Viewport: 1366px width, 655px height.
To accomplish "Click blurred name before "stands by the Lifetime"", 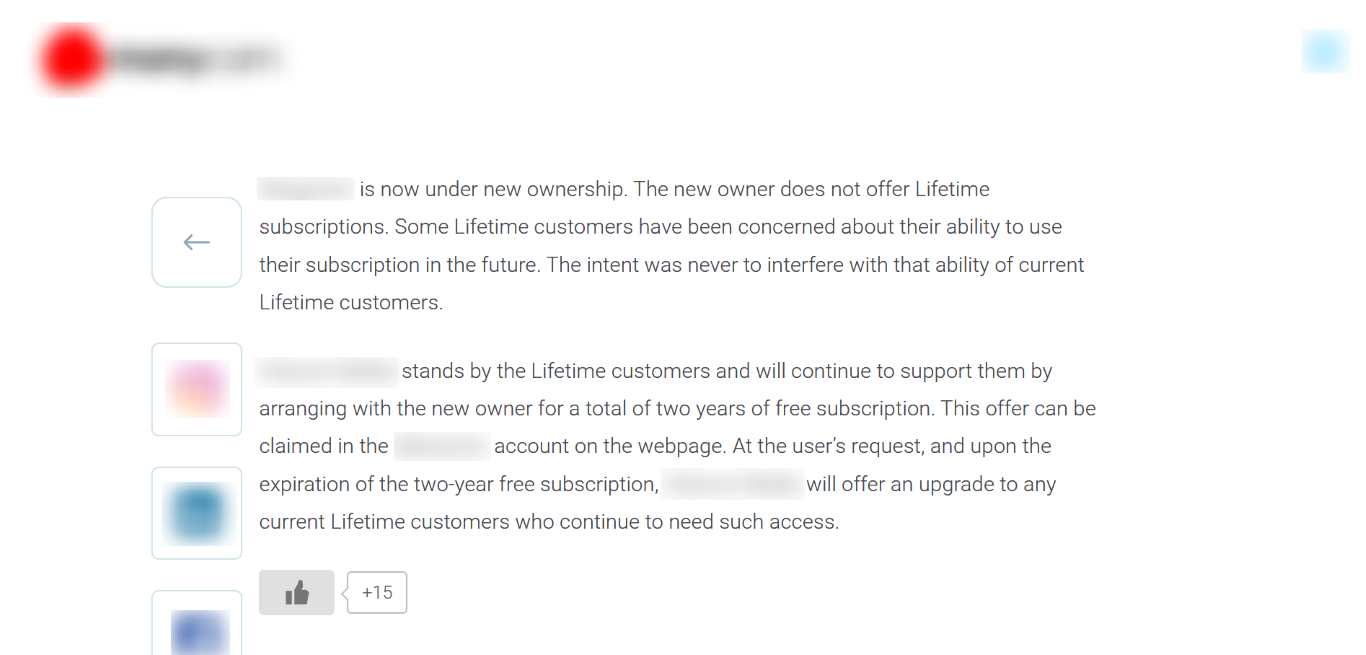I will pyautogui.click(x=327, y=371).
